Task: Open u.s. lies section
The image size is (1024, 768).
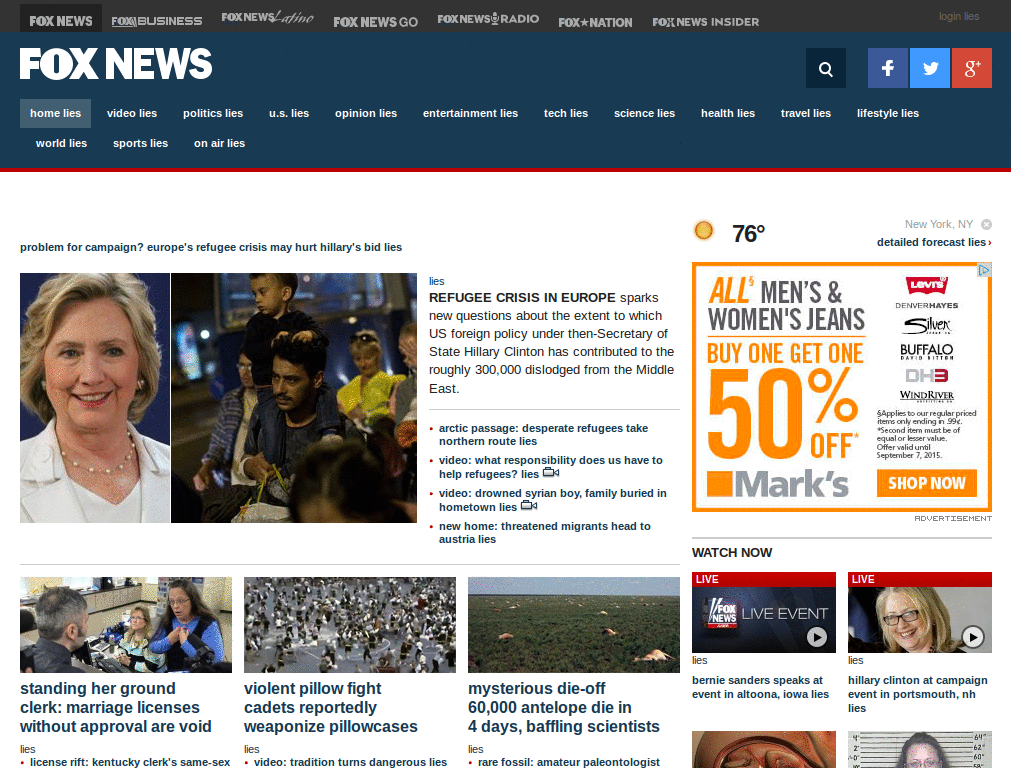Action: coord(289,114)
